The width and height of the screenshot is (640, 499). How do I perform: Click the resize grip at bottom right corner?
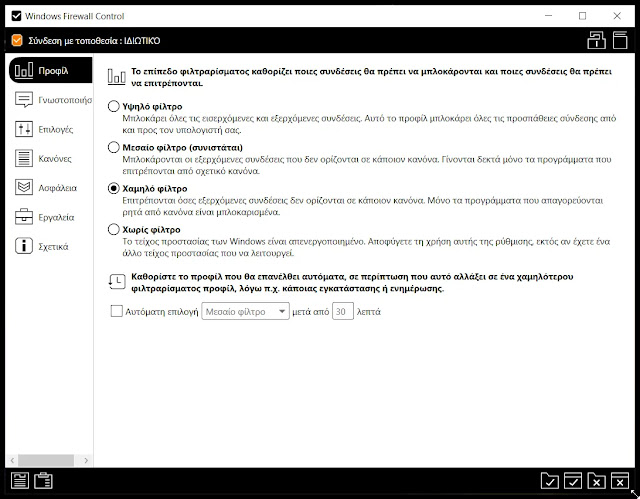click(635, 494)
